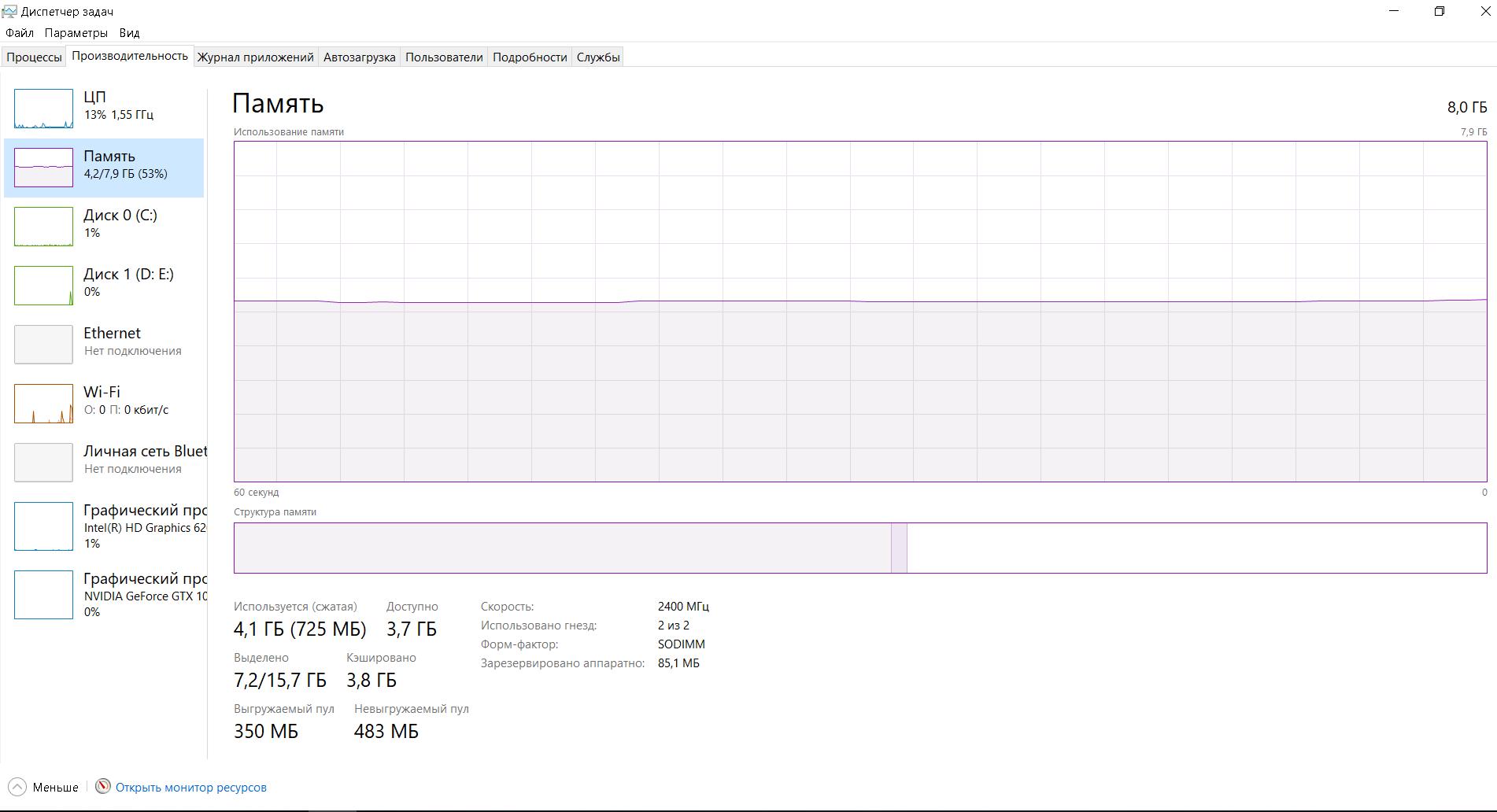The height and width of the screenshot is (812, 1497).
Task: Go to the Службы tab
Action: click(x=597, y=57)
